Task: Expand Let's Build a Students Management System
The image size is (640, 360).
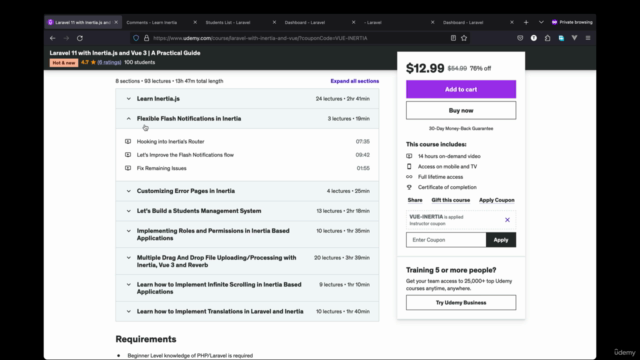Action: (x=247, y=211)
